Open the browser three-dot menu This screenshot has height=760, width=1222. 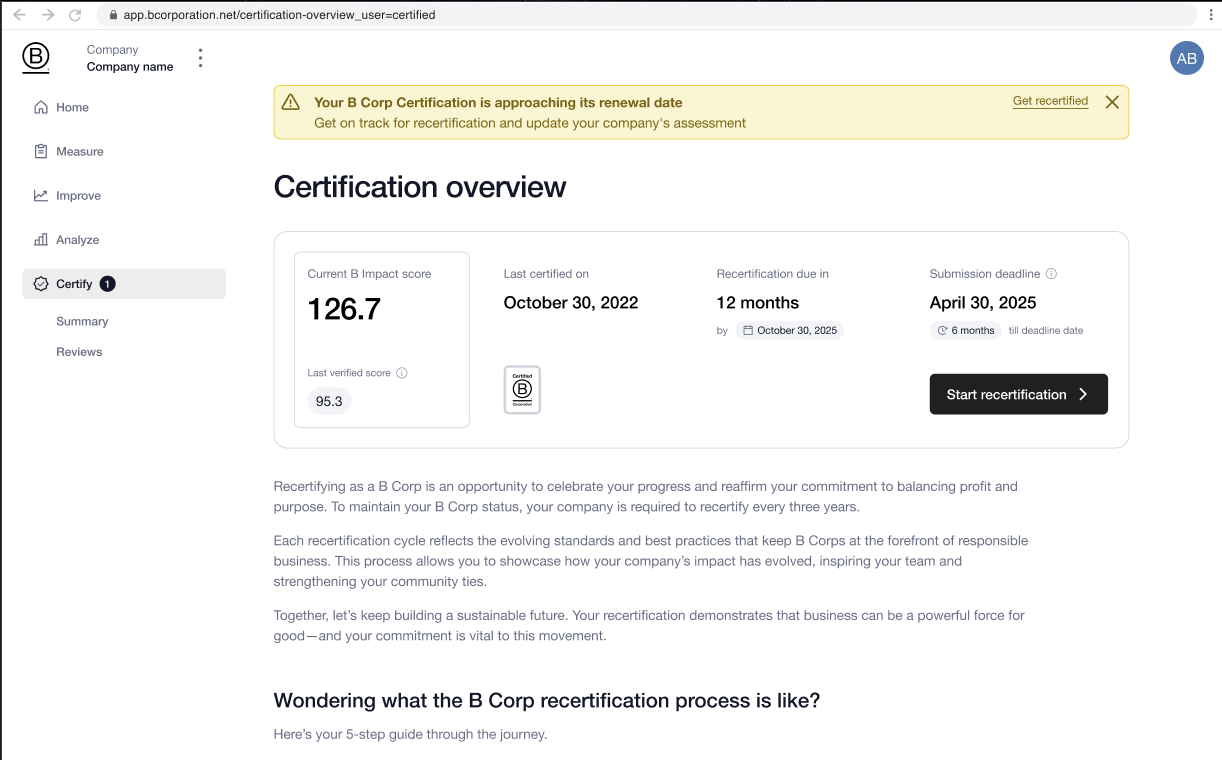coord(1211,15)
